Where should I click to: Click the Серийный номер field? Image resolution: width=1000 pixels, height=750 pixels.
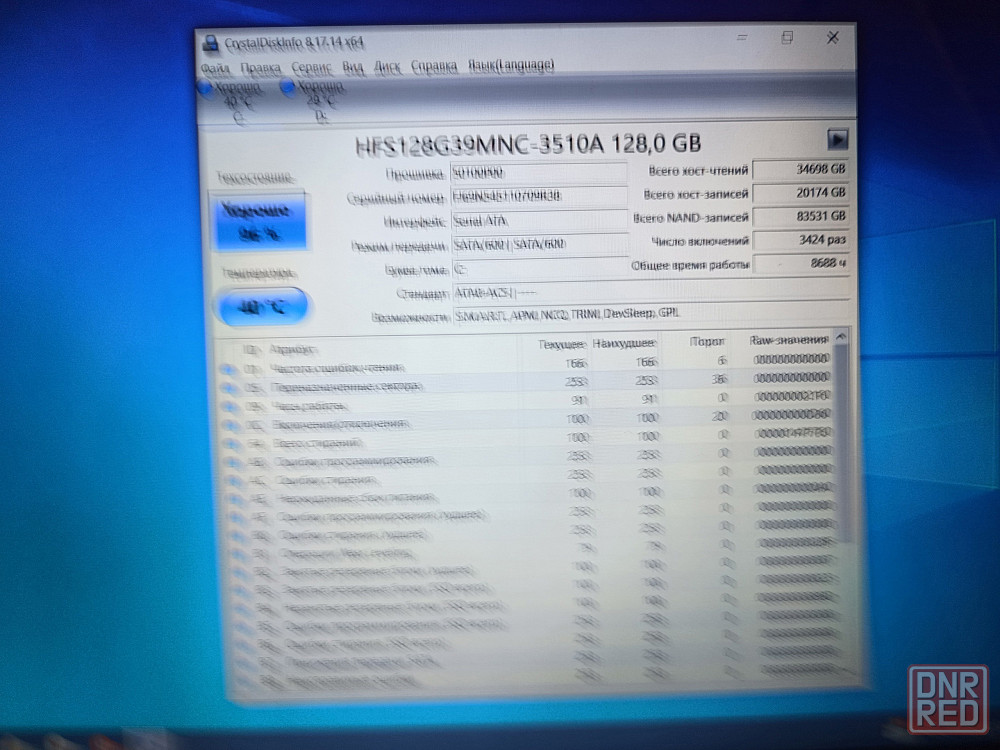click(539, 196)
